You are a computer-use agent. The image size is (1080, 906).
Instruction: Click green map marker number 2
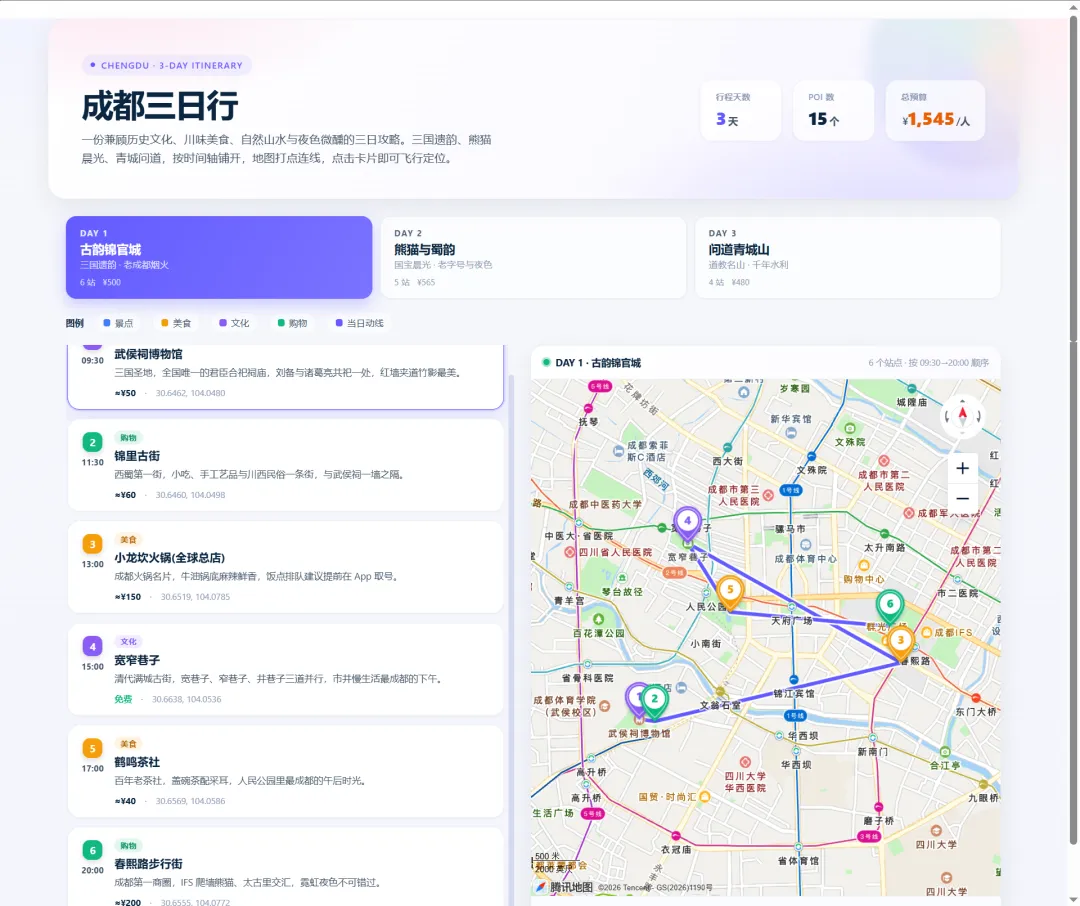(654, 701)
